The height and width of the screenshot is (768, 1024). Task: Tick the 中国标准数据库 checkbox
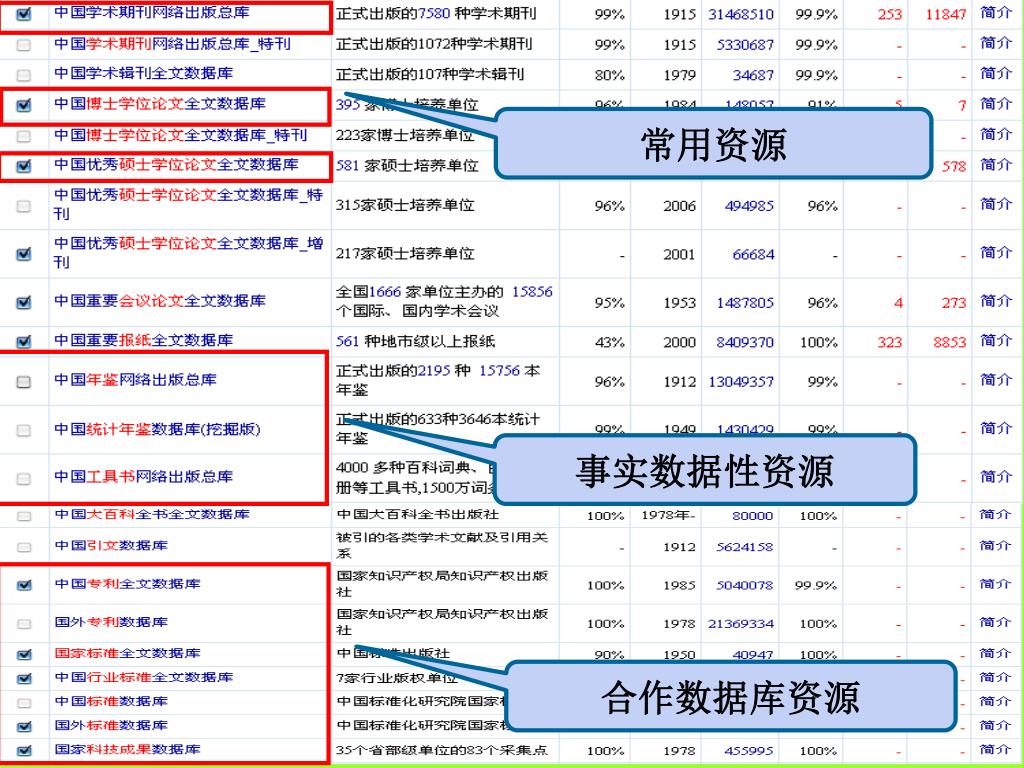tap(24, 703)
